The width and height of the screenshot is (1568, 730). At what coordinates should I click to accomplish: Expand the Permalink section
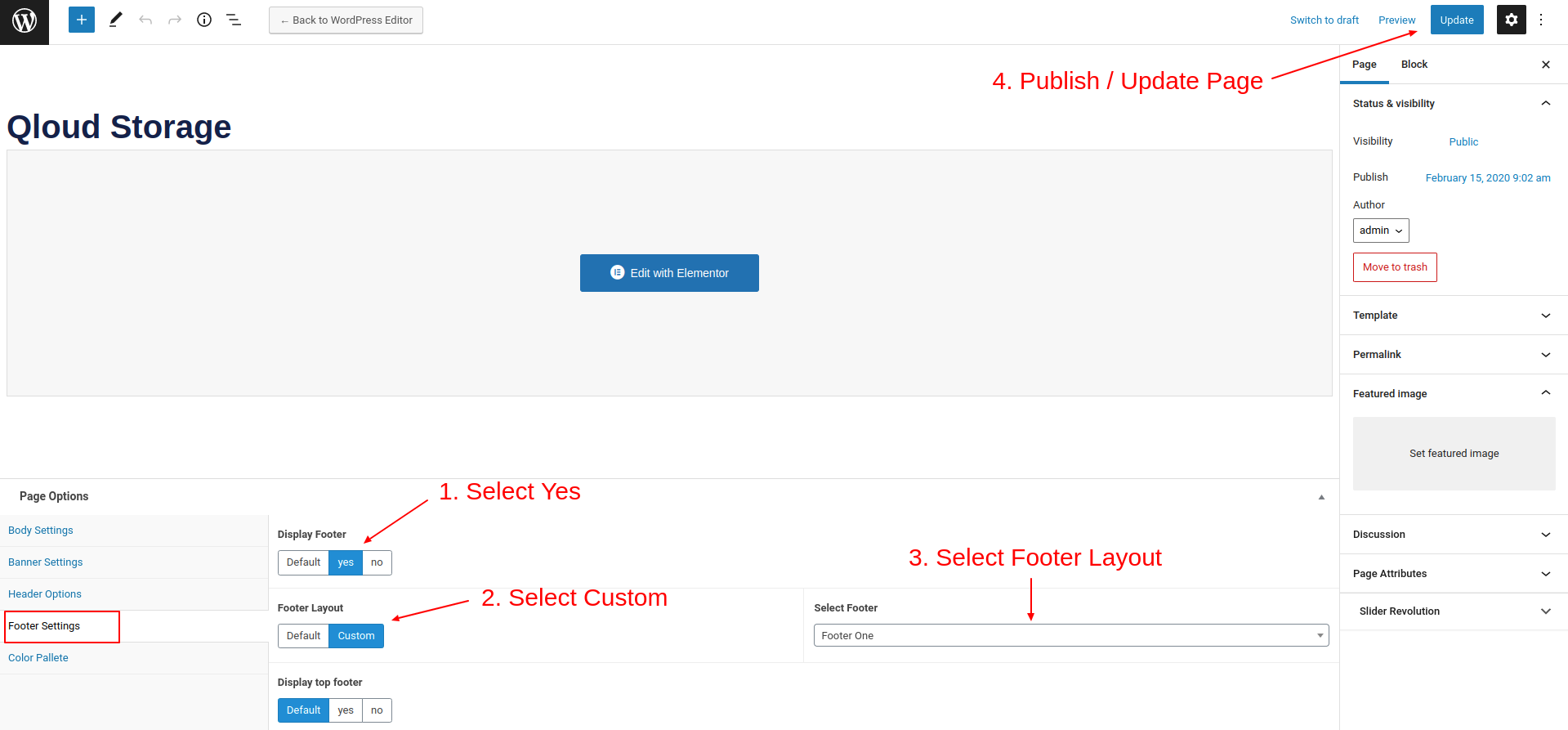coord(1454,355)
